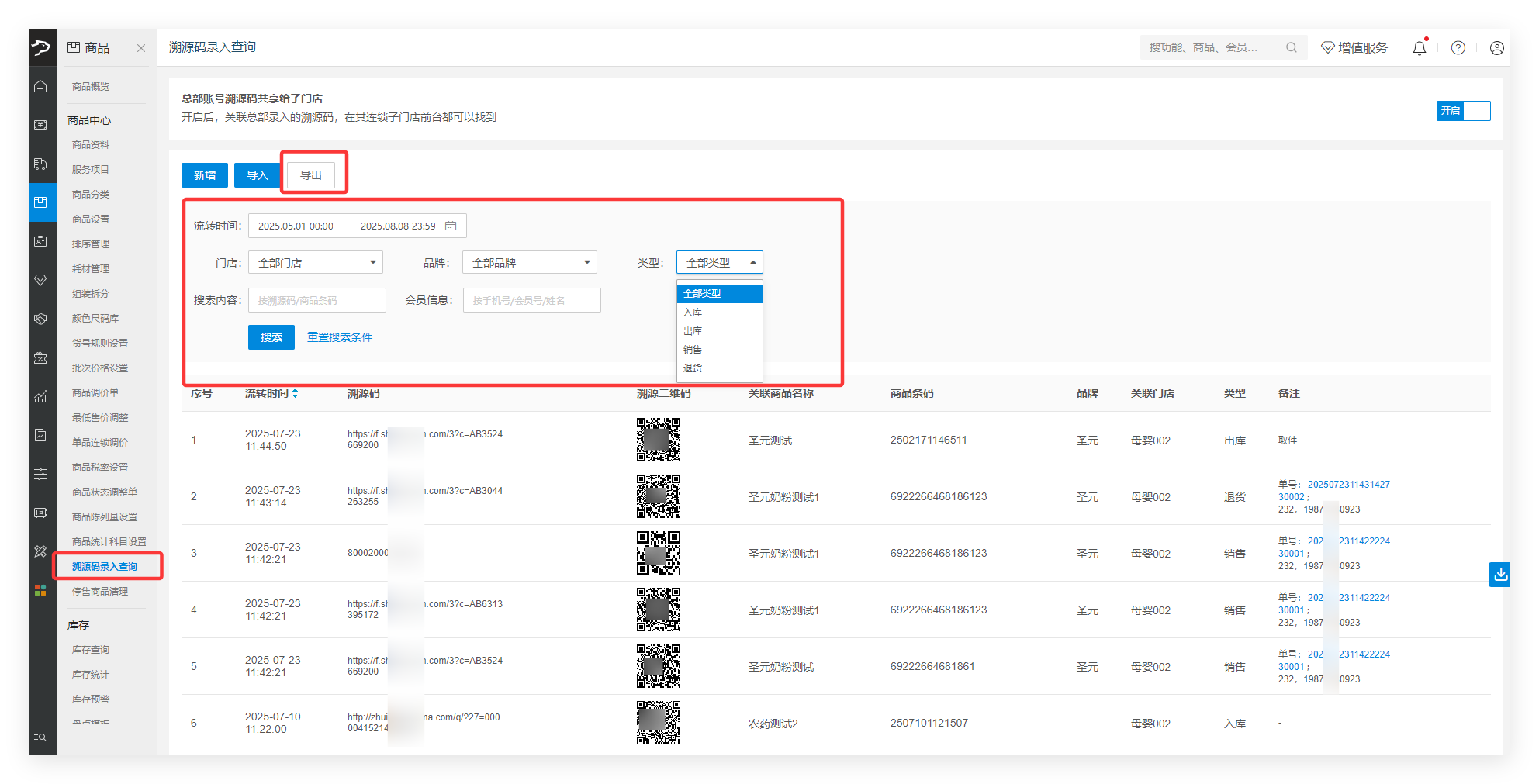Open the home icon in left rail

tap(40, 86)
